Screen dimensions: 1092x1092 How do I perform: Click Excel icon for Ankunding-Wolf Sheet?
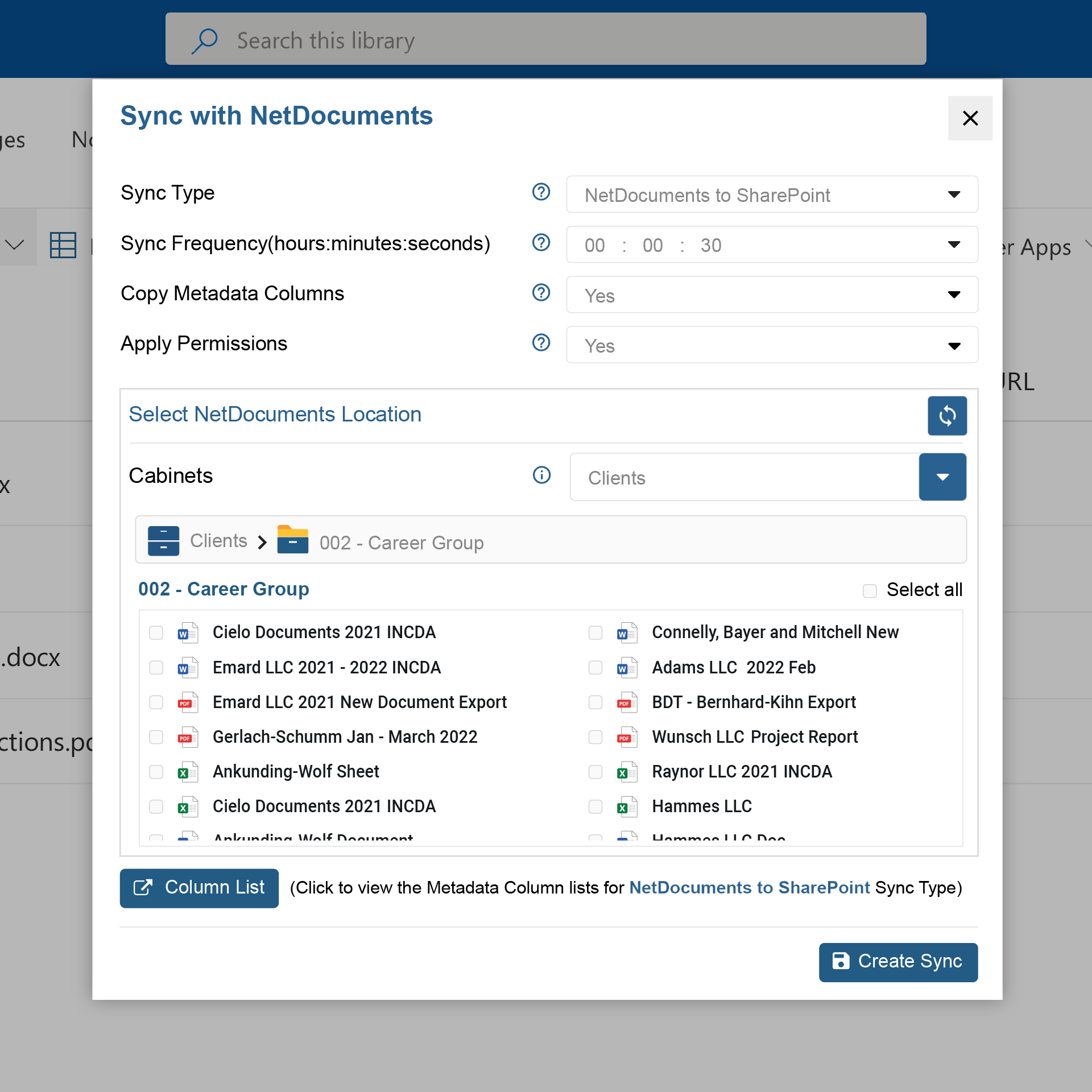pos(188,772)
